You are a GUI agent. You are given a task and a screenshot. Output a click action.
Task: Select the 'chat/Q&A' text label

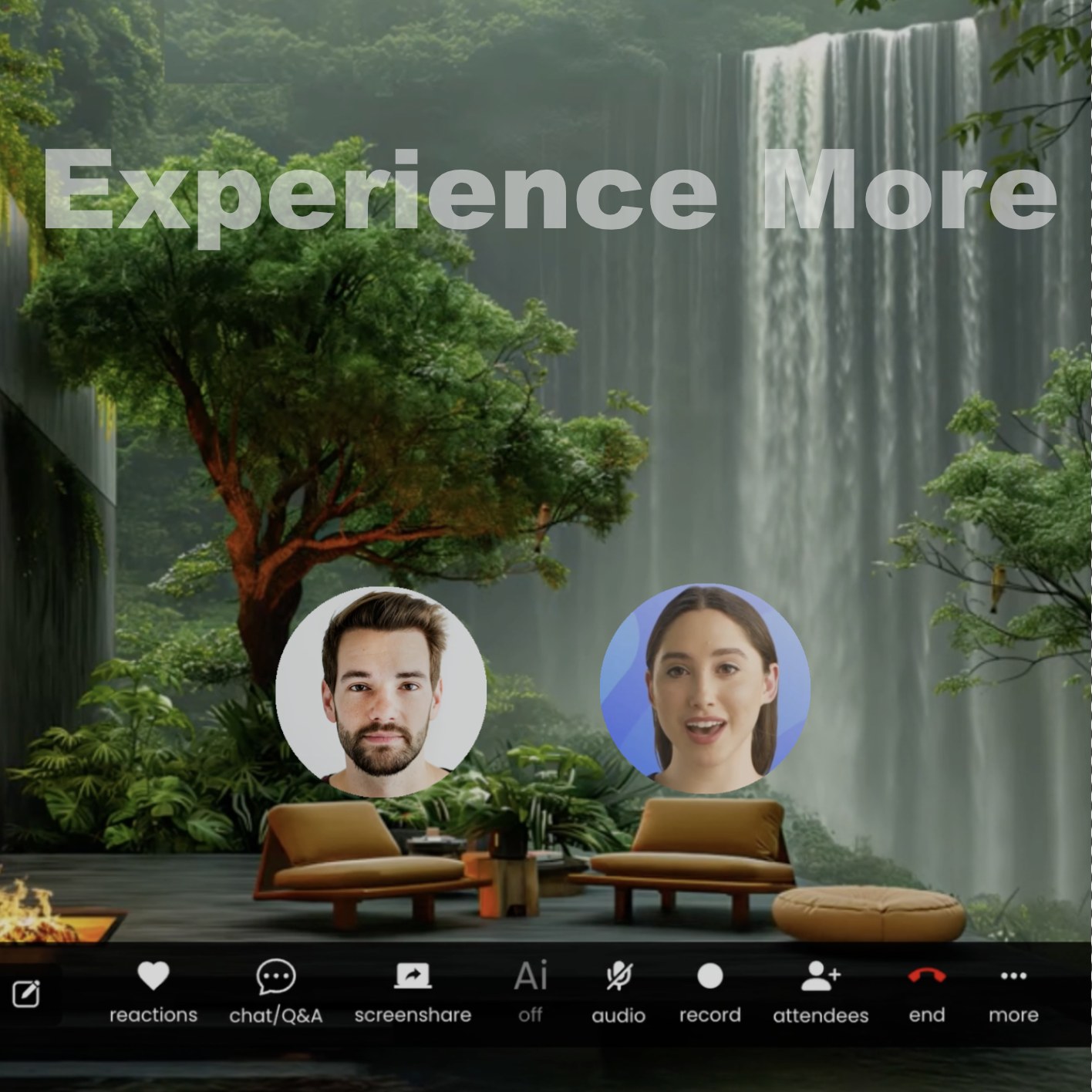point(275,1016)
